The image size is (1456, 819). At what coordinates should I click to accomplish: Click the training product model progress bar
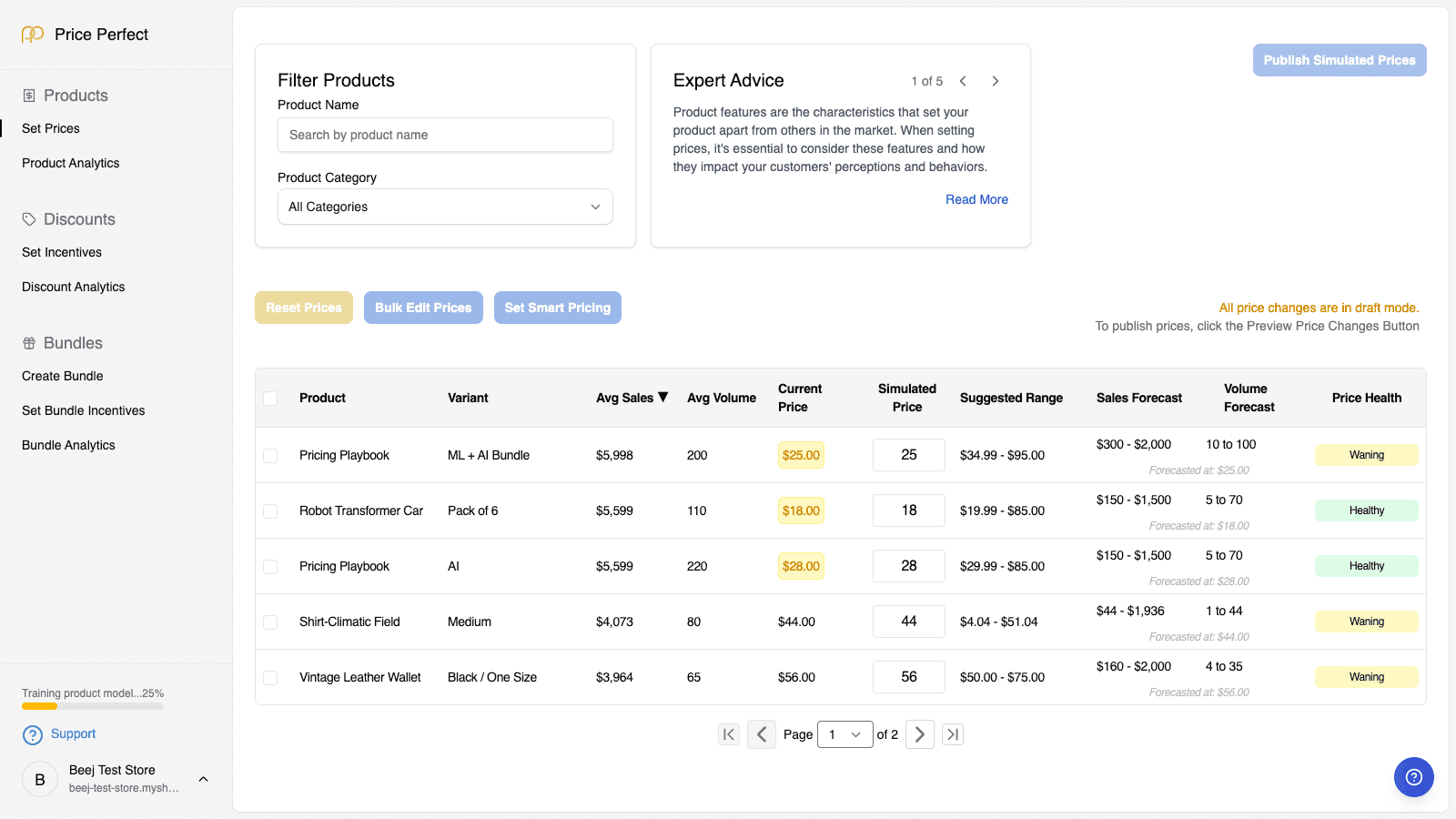coord(92,707)
